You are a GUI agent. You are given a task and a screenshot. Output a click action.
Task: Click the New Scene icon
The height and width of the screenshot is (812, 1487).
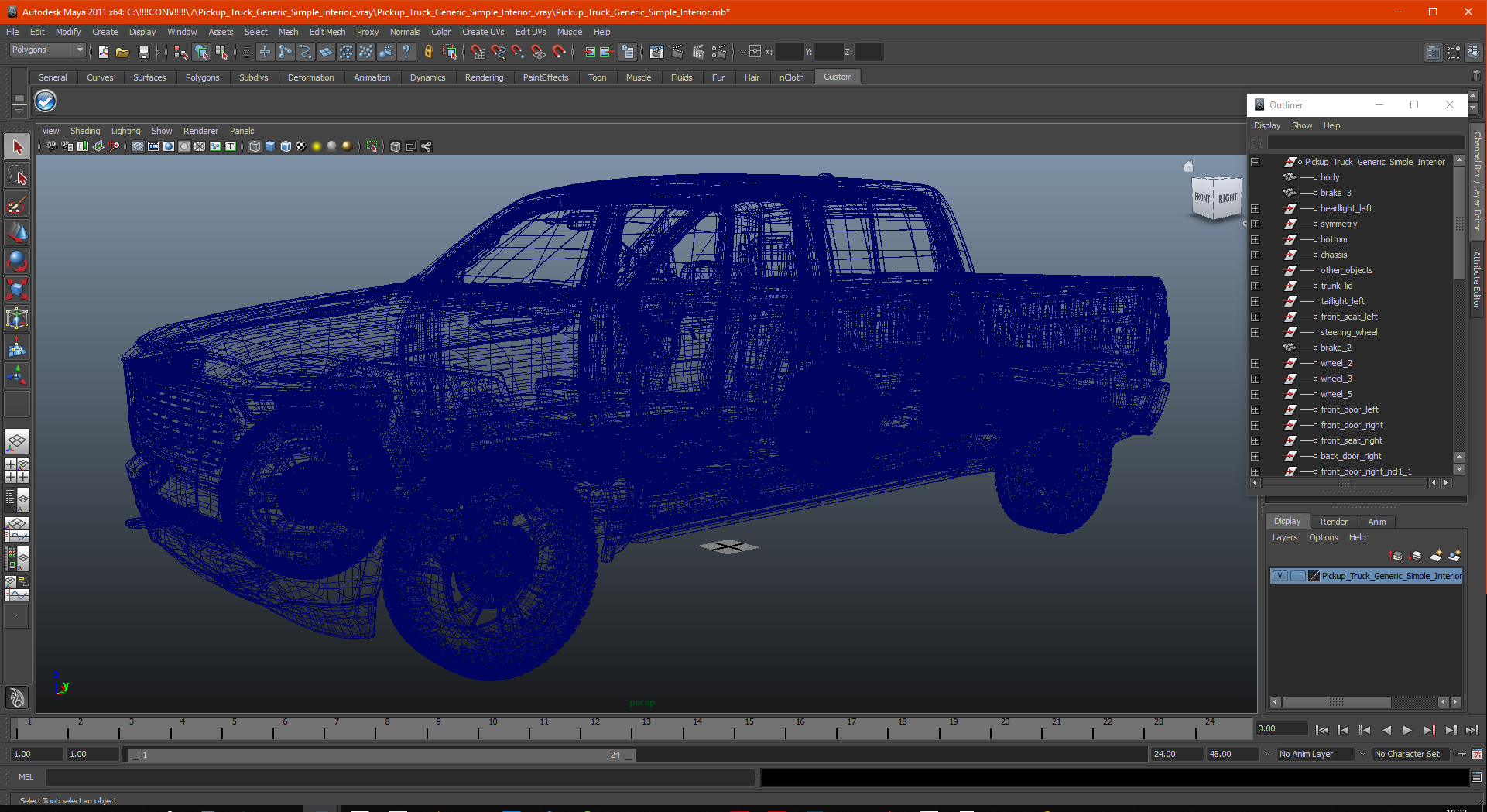tap(103, 52)
